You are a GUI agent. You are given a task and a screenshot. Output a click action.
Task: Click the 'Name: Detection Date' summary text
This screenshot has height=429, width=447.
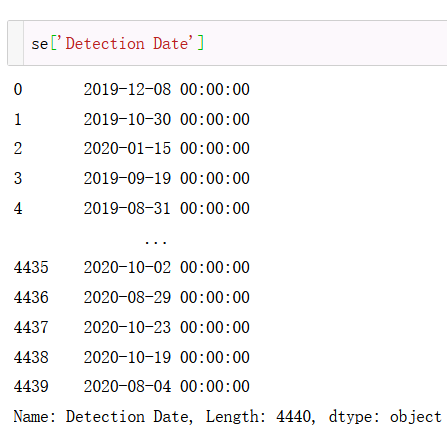tap(103, 417)
